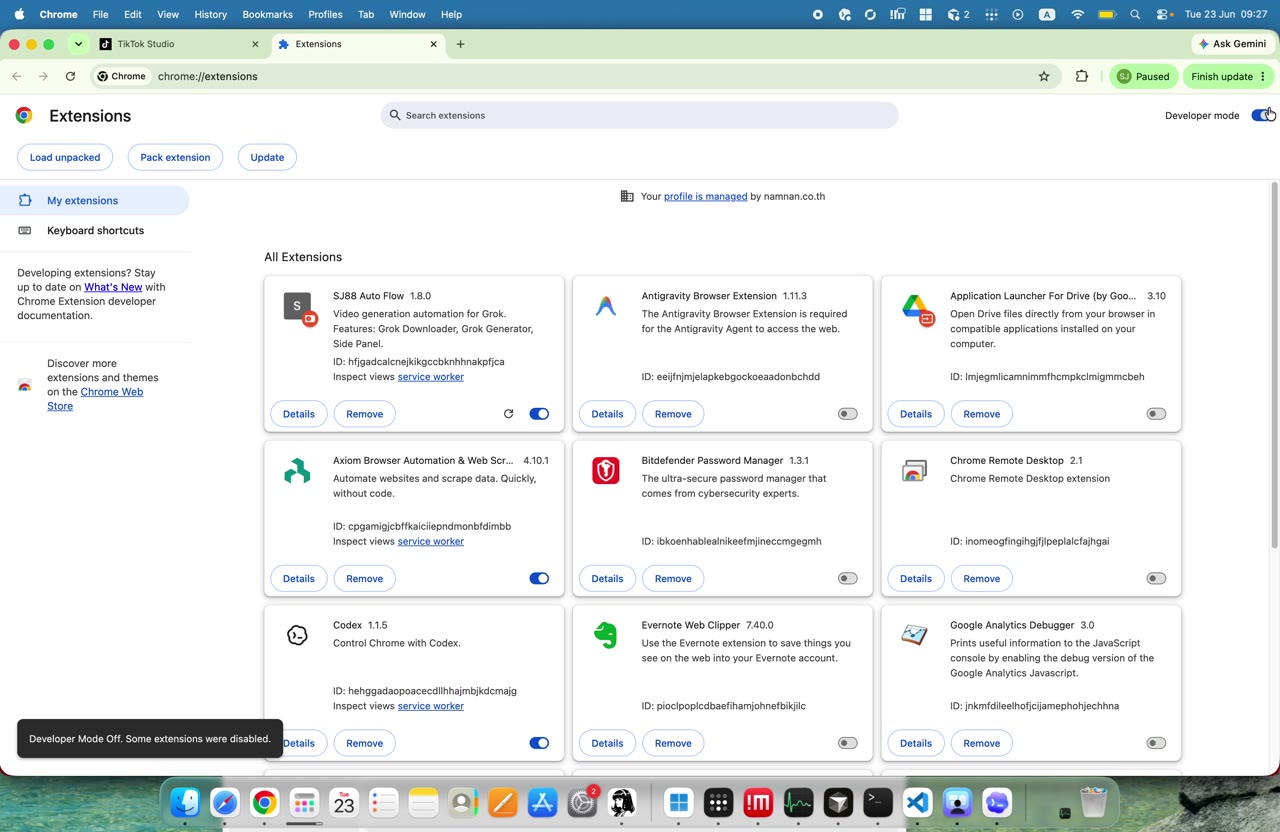Click the Antigravity Browser Extension logo
This screenshot has height=832, width=1280.
606,306
